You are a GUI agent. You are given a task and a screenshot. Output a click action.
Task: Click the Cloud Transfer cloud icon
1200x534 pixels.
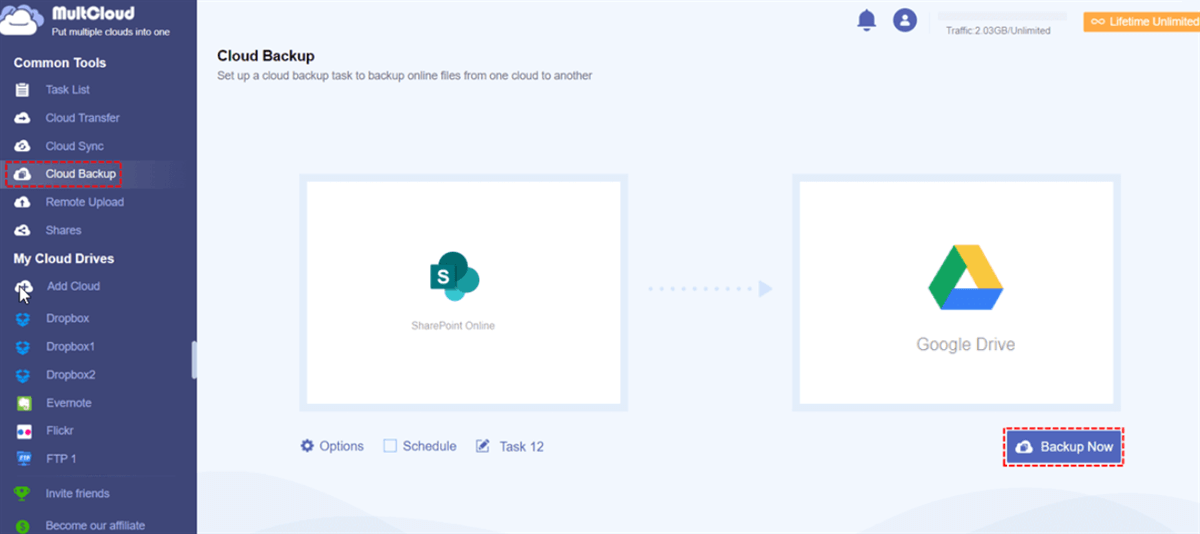point(22,118)
